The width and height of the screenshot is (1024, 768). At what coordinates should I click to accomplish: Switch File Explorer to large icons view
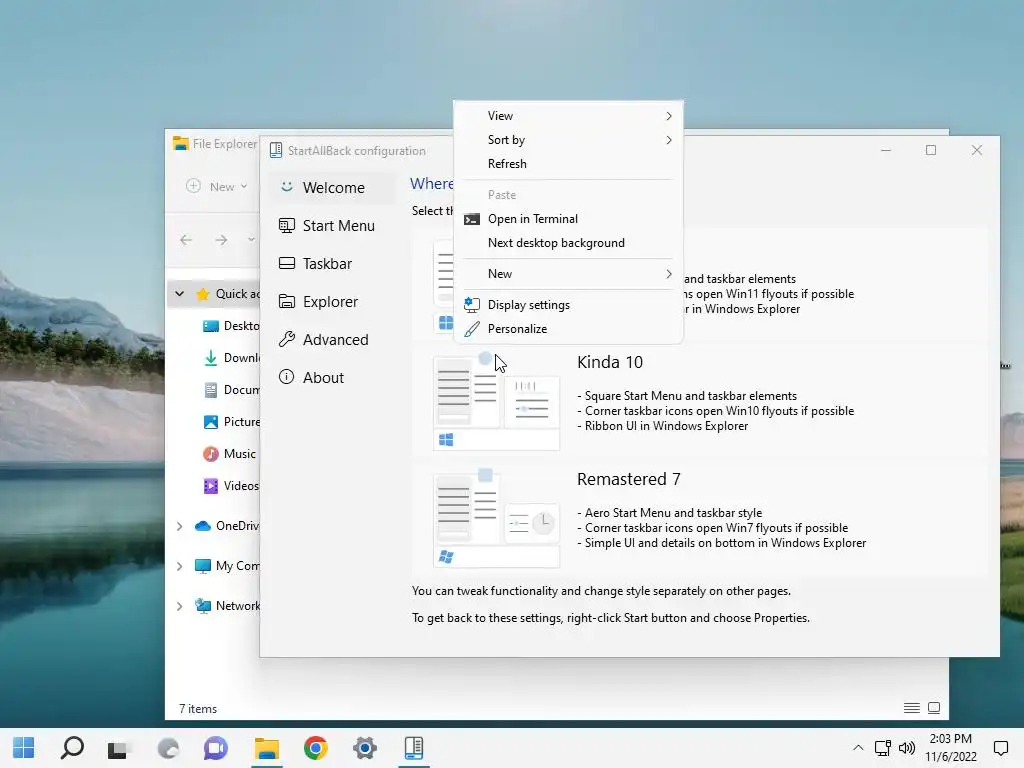click(x=935, y=708)
